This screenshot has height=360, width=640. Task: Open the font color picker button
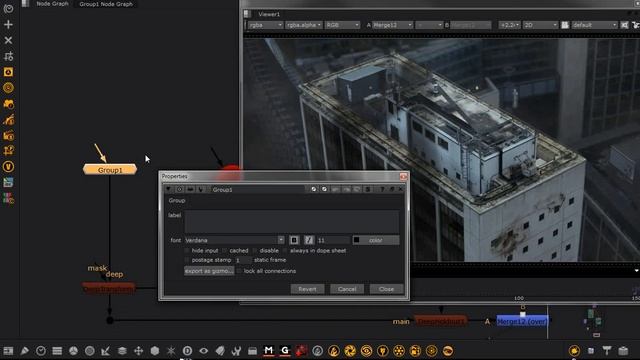[376, 240]
